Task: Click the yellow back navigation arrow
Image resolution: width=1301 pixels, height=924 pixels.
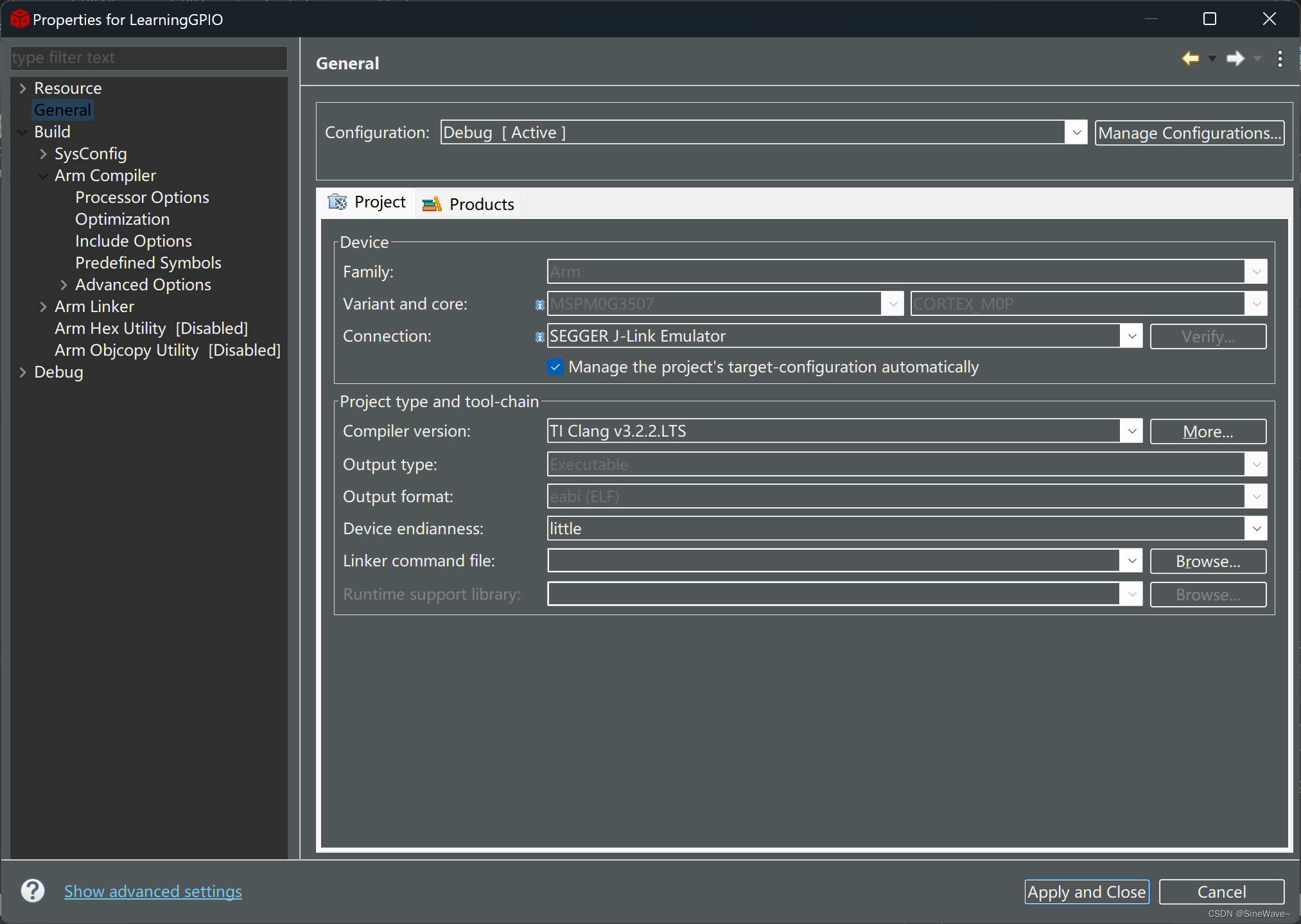Action: click(1190, 58)
